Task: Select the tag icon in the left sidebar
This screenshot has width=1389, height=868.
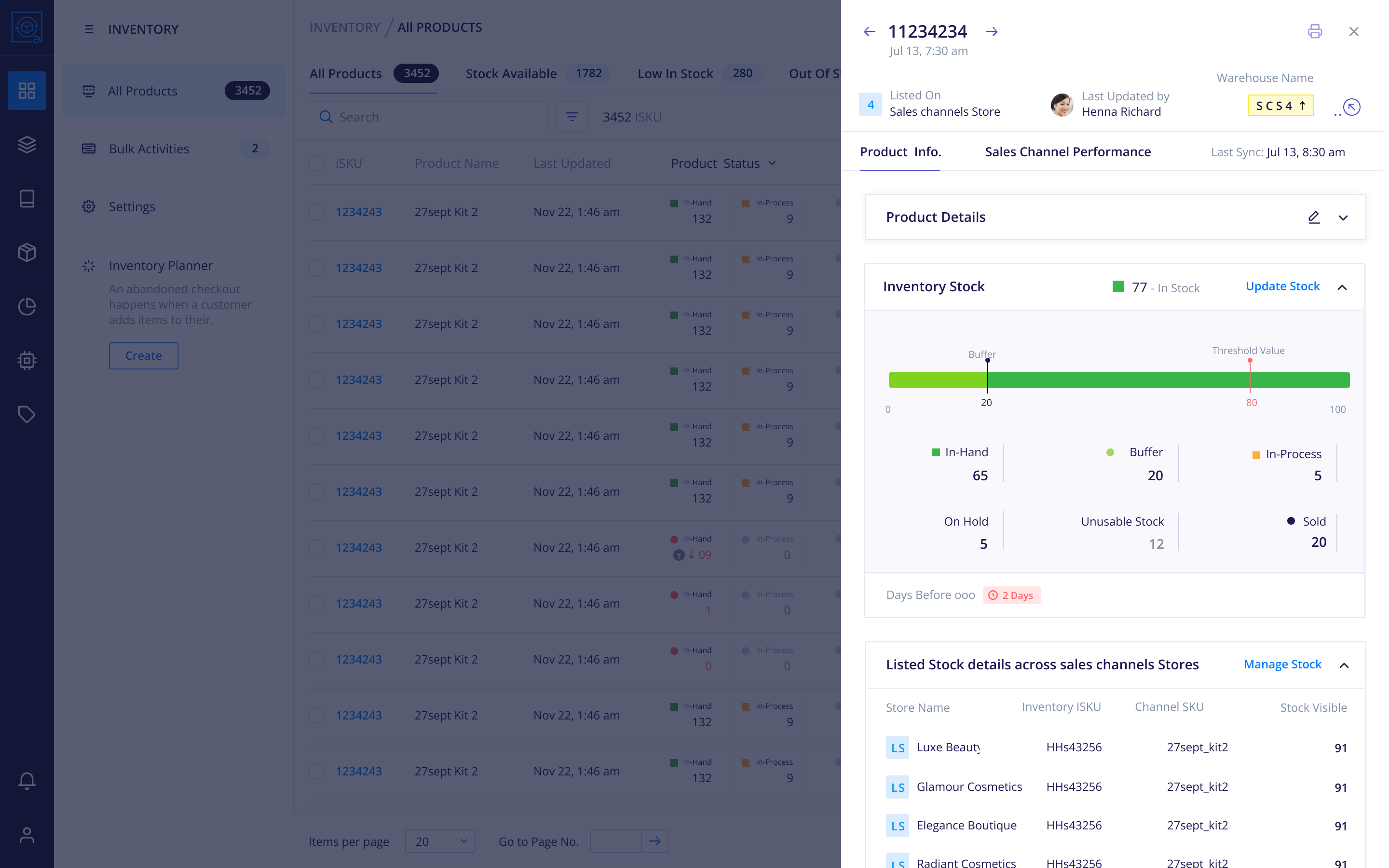Action: pos(27,415)
